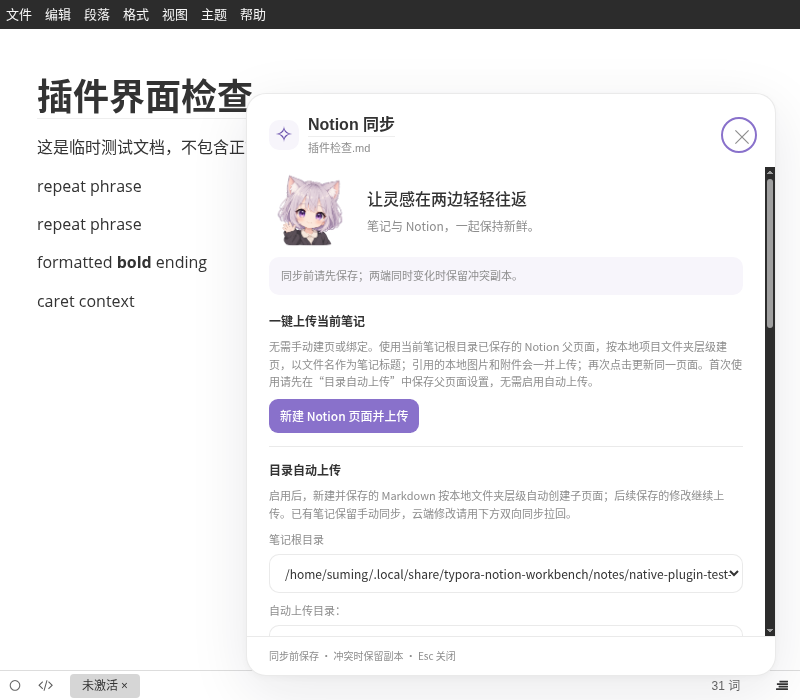Click the 插件界面检查 heading
Image resolution: width=800 pixels, height=700 pixels.
145,96
